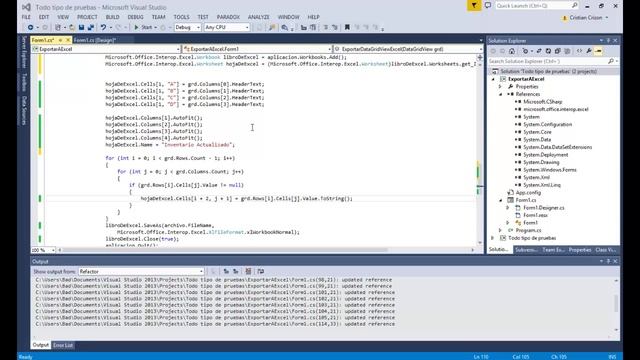
Task: Click the search magnifier in Solution Explorer
Action: click(x=611, y=61)
